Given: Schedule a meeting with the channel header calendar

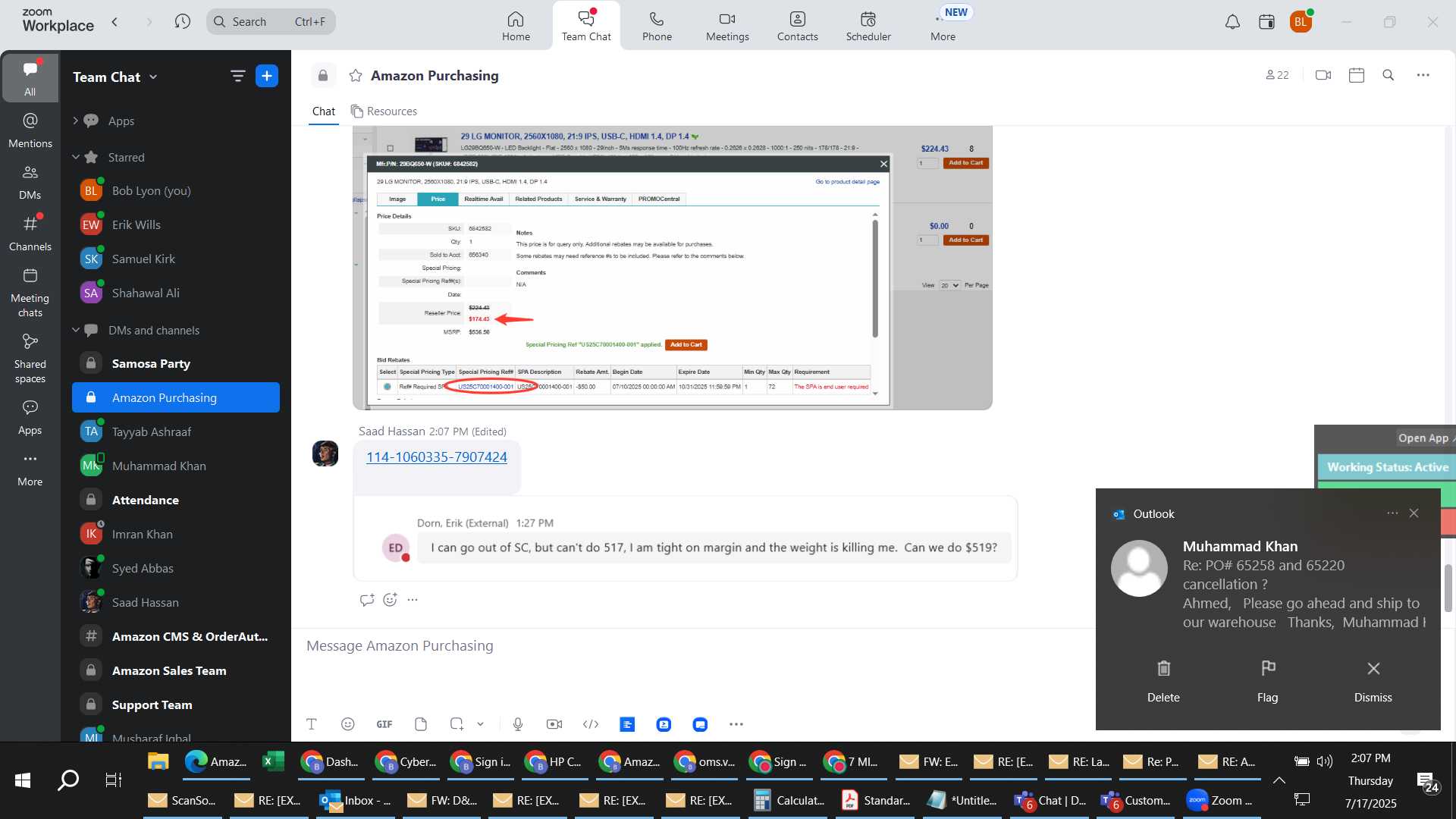Looking at the screenshot, I should (x=1357, y=75).
